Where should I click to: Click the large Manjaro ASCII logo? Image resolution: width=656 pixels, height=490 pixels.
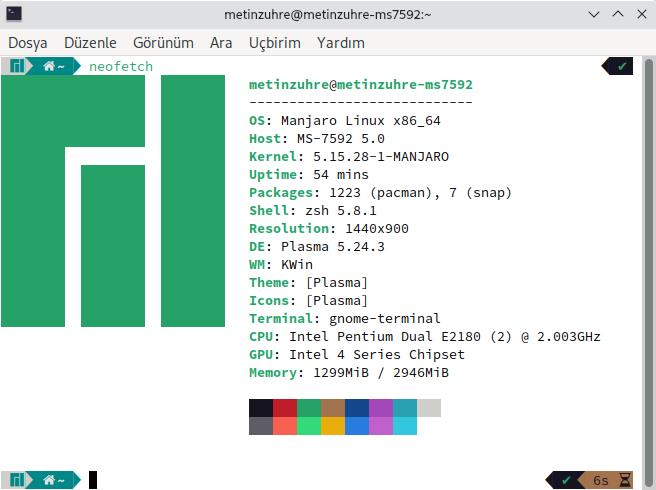(113, 201)
